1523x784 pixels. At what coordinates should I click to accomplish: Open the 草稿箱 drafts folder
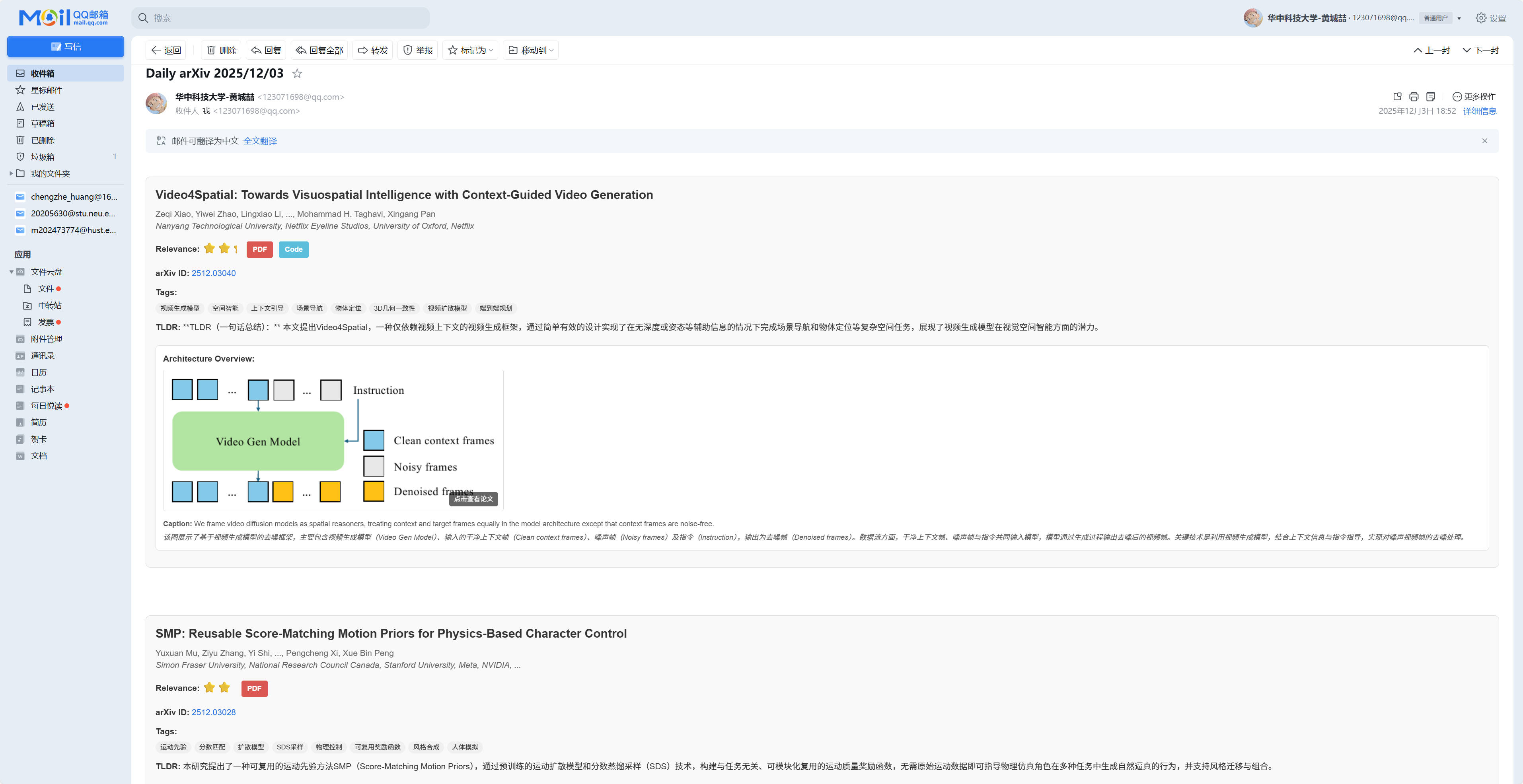coord(66,123)
